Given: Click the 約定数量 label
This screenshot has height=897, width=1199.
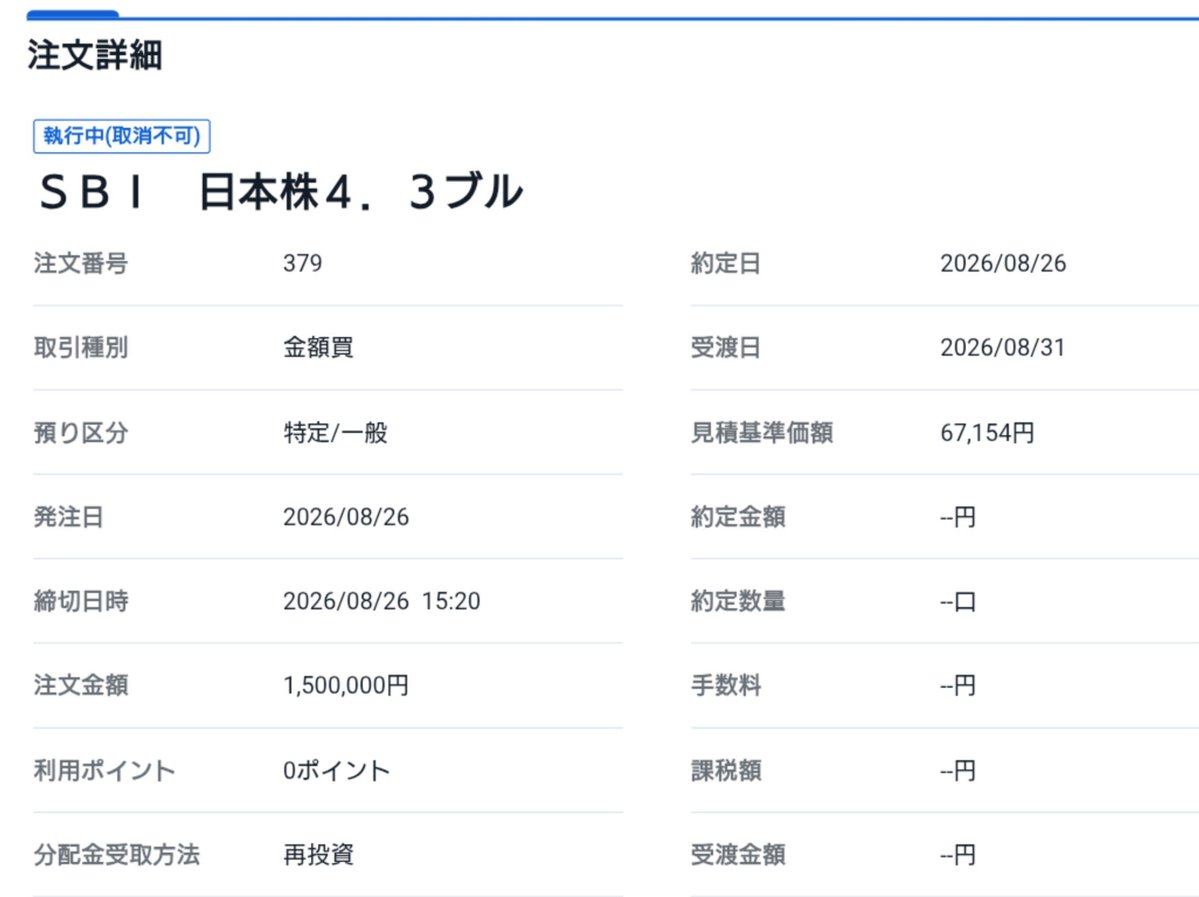Looking at the screenshot, I should (737, 601).
